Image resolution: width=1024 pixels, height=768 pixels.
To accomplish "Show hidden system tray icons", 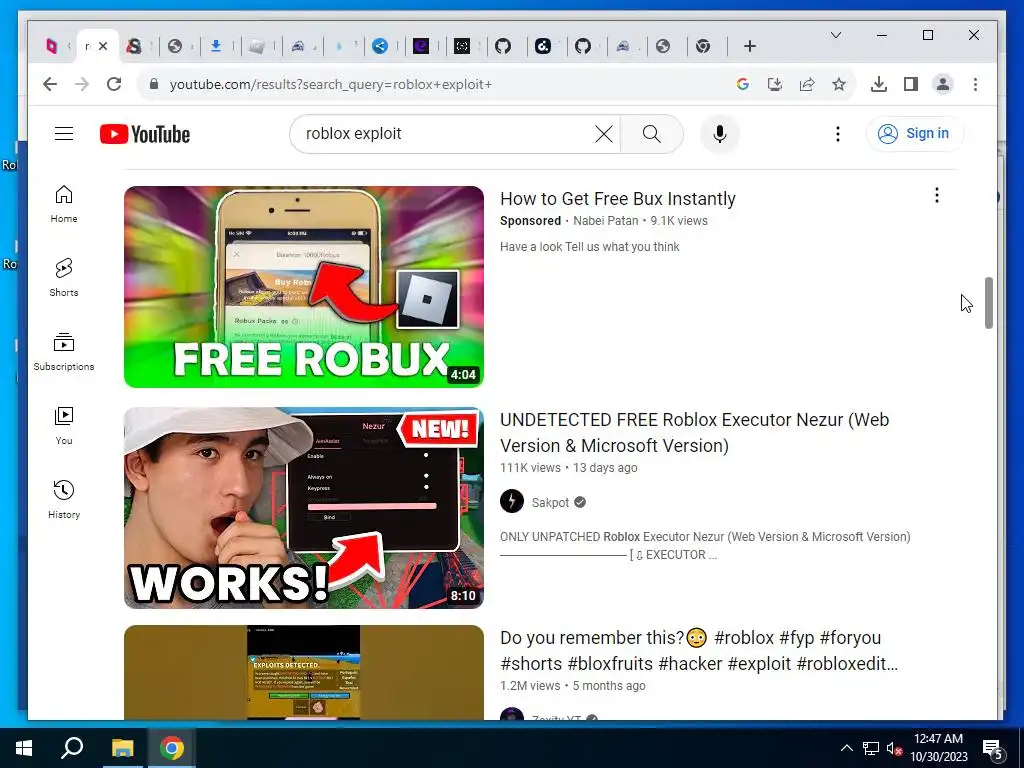I will [x=846, y=748].
